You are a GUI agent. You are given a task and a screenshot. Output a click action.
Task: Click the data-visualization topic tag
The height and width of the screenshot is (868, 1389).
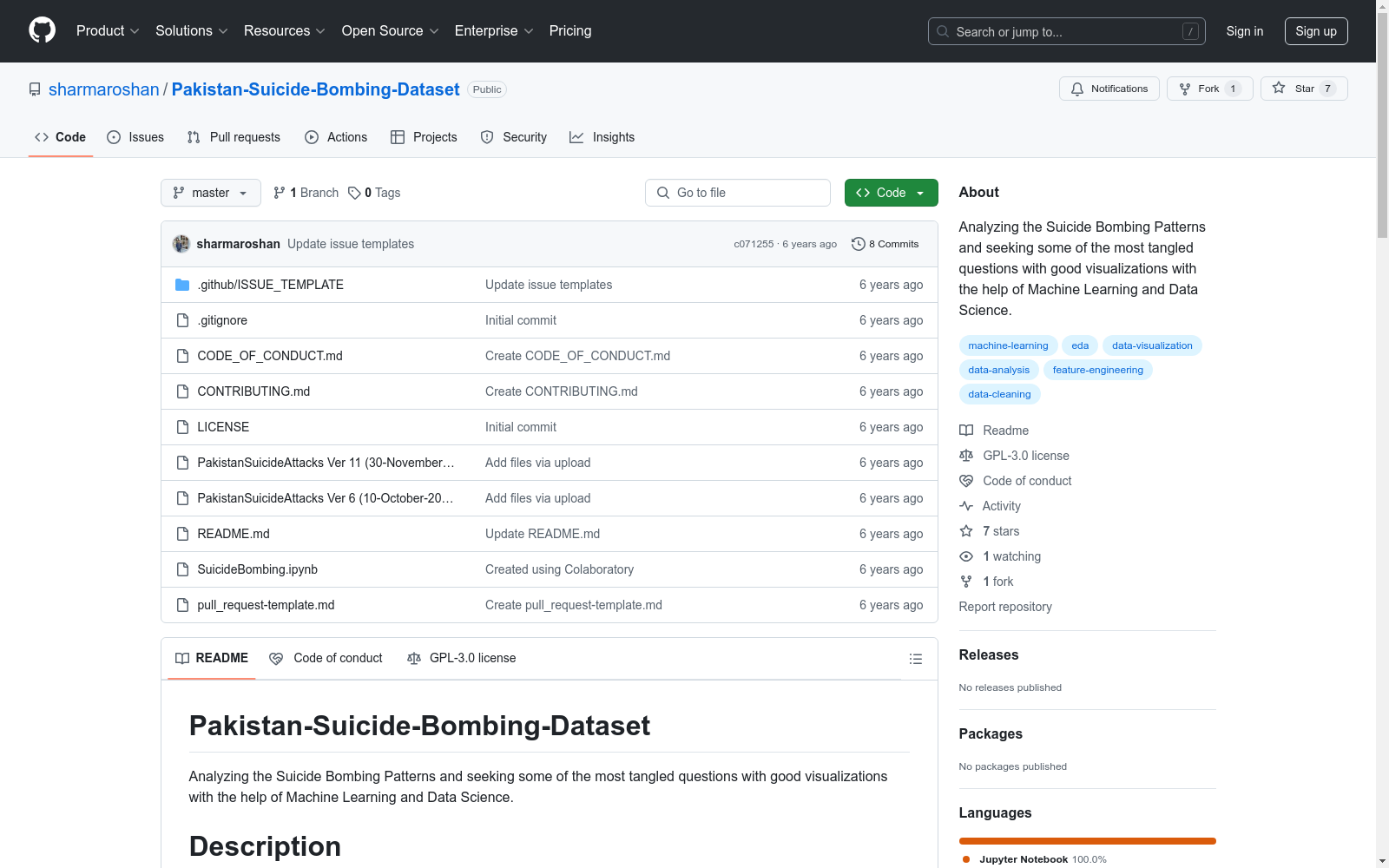(x=1152, y=345)
